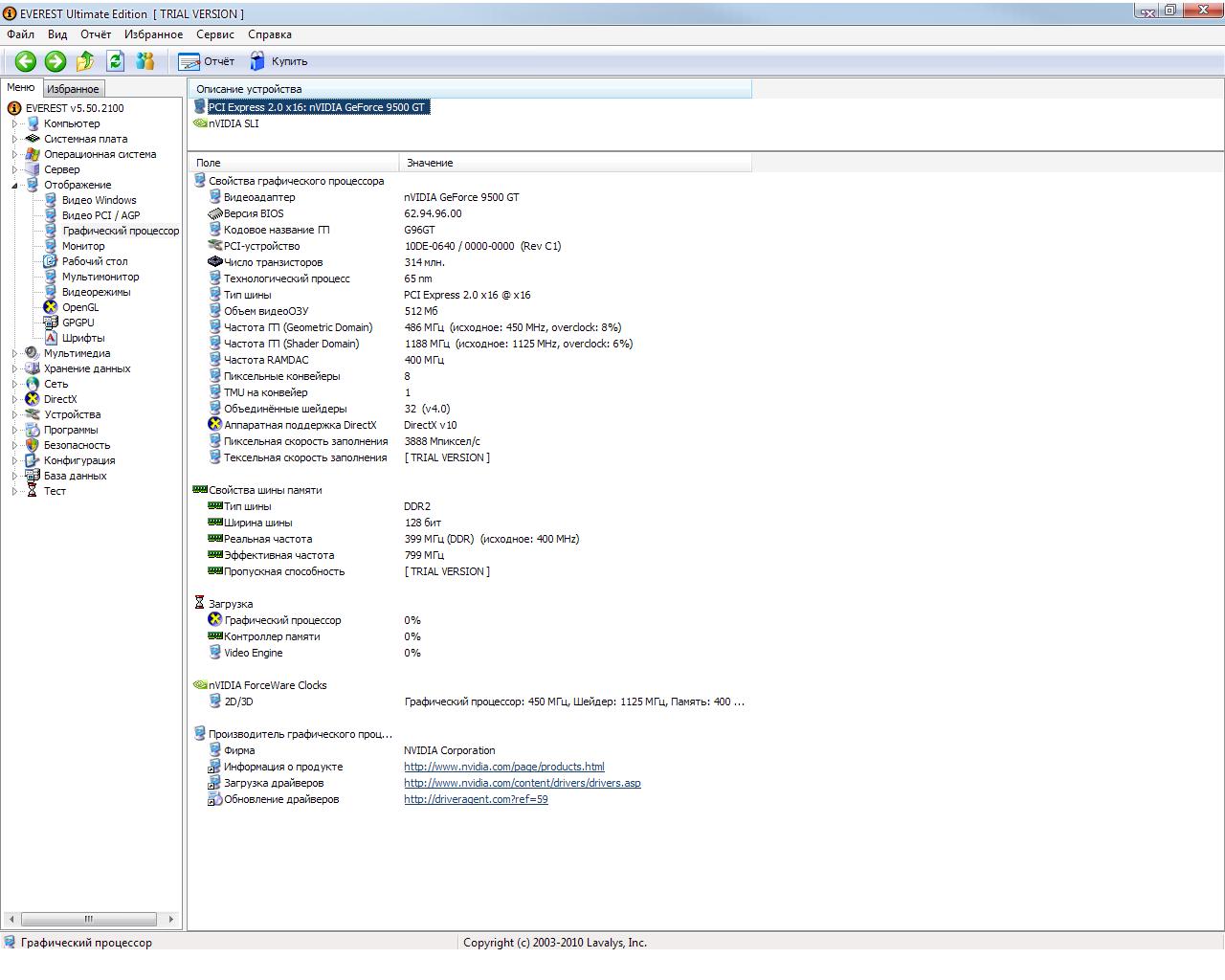This screenshot has width=1225, height=980.
Task: Click the Описание устройства column header
Action: pyautogui.click(x=470, y=89)
